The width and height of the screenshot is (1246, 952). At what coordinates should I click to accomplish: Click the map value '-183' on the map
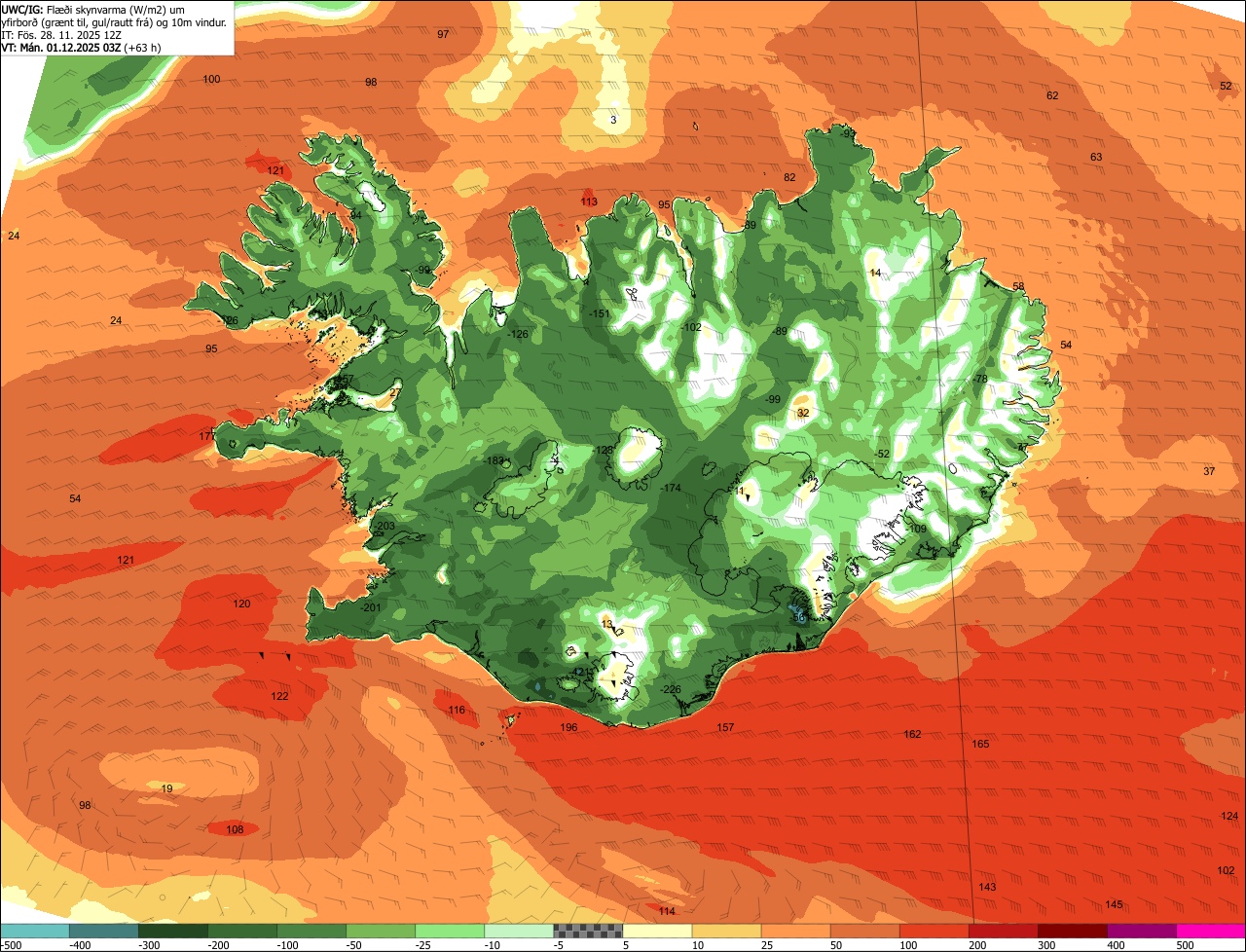coord(495,460)
